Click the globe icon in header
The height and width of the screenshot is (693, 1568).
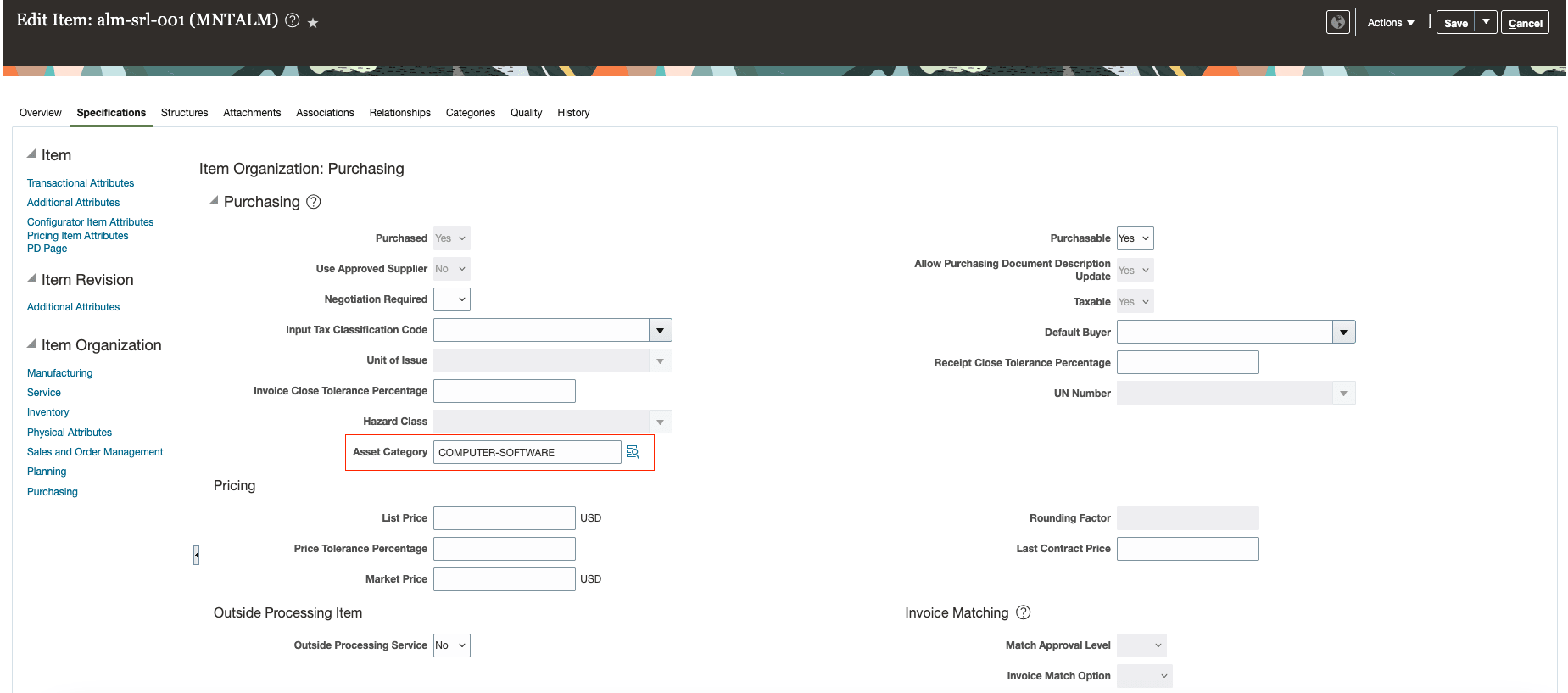pos(1338,23)
